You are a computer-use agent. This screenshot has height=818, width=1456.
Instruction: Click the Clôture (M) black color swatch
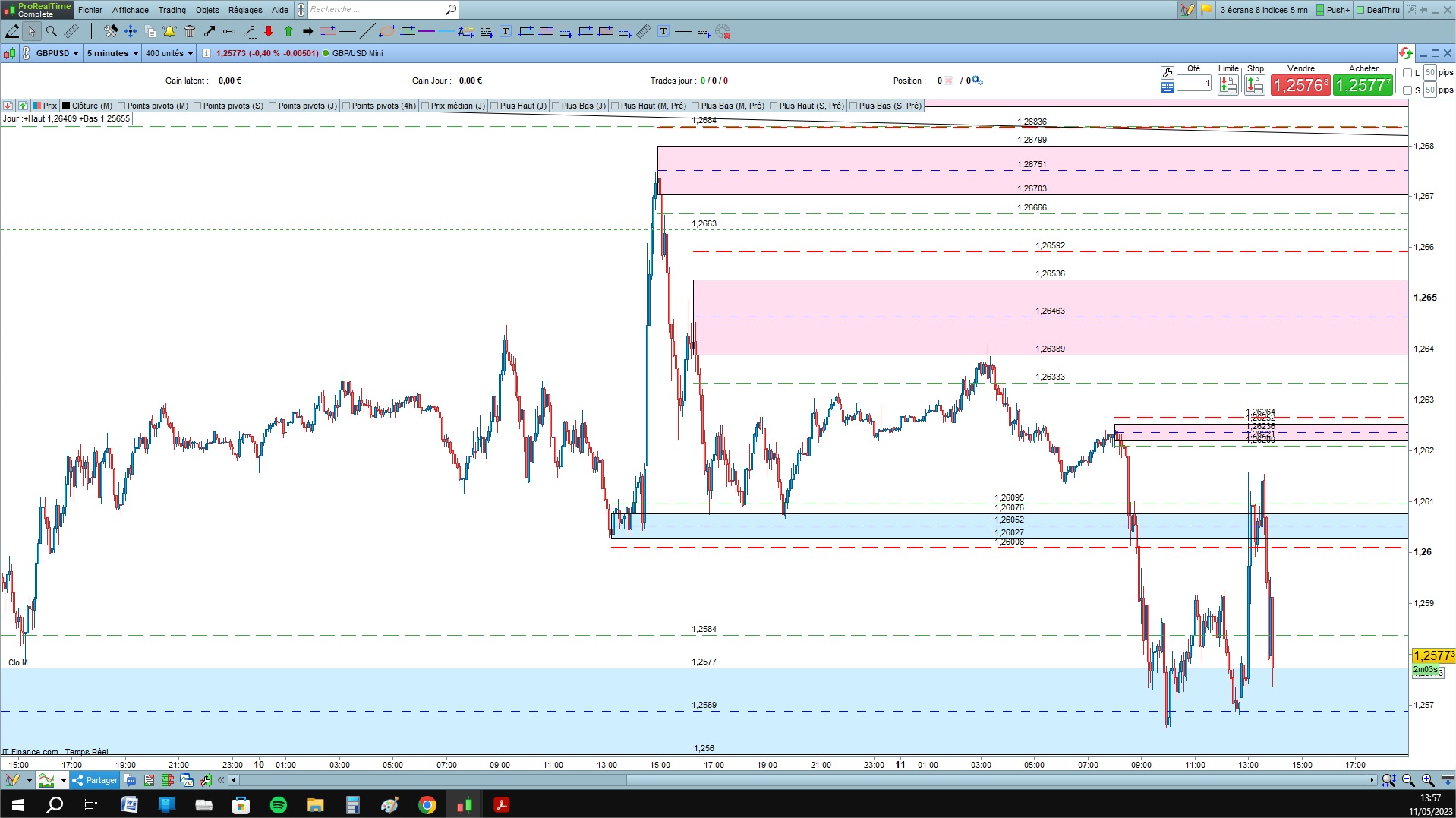pos(66,106)
